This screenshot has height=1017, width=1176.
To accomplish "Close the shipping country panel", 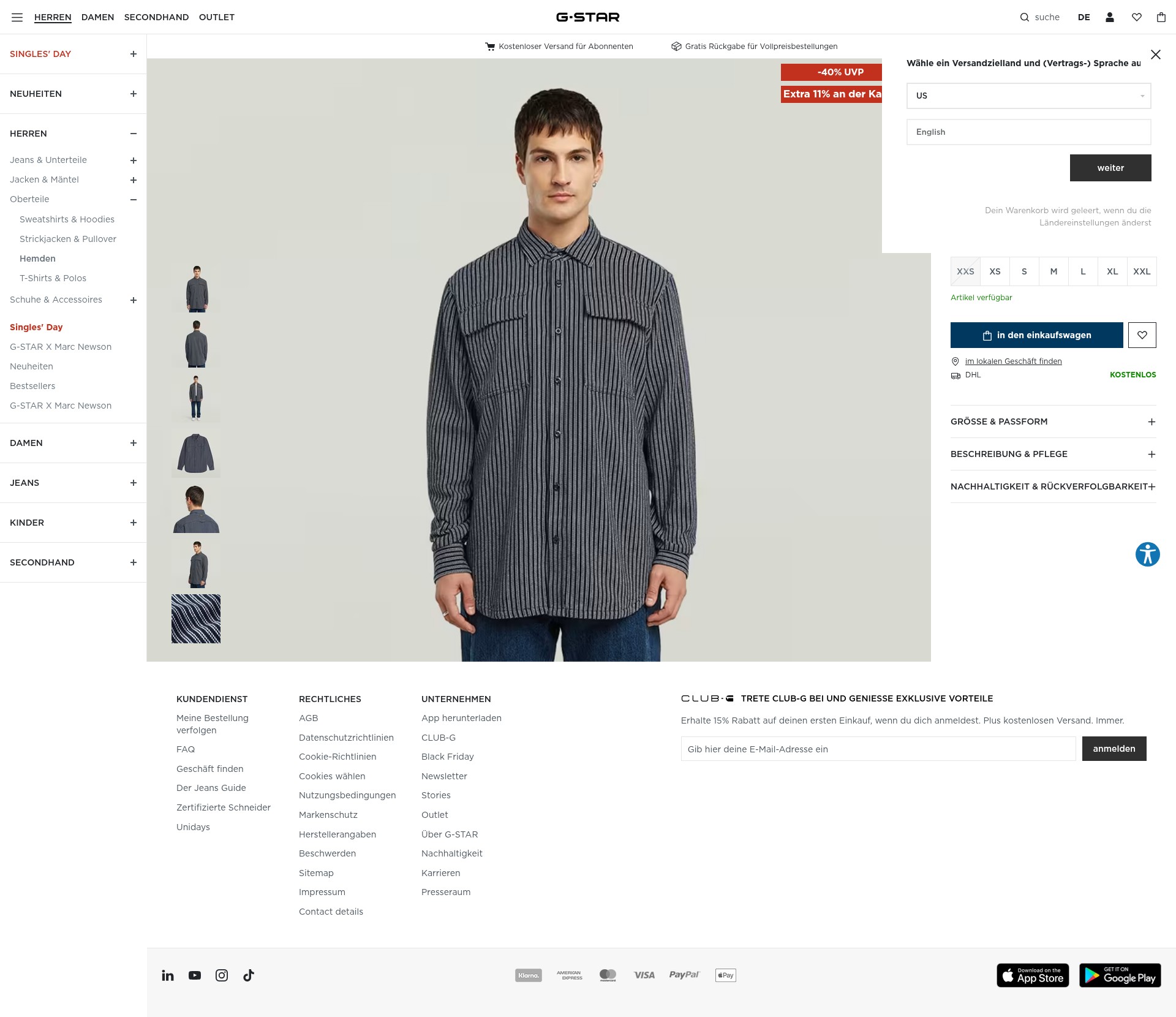I will pos(1155,55).
